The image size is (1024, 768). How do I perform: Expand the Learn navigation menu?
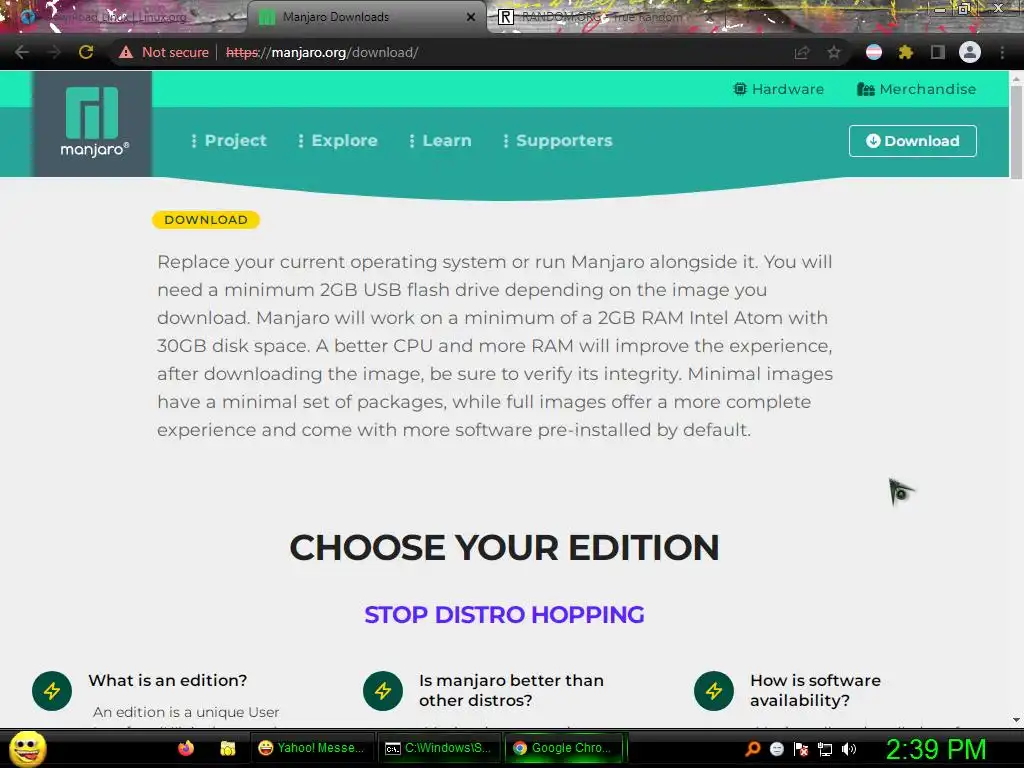pos(440,140)
